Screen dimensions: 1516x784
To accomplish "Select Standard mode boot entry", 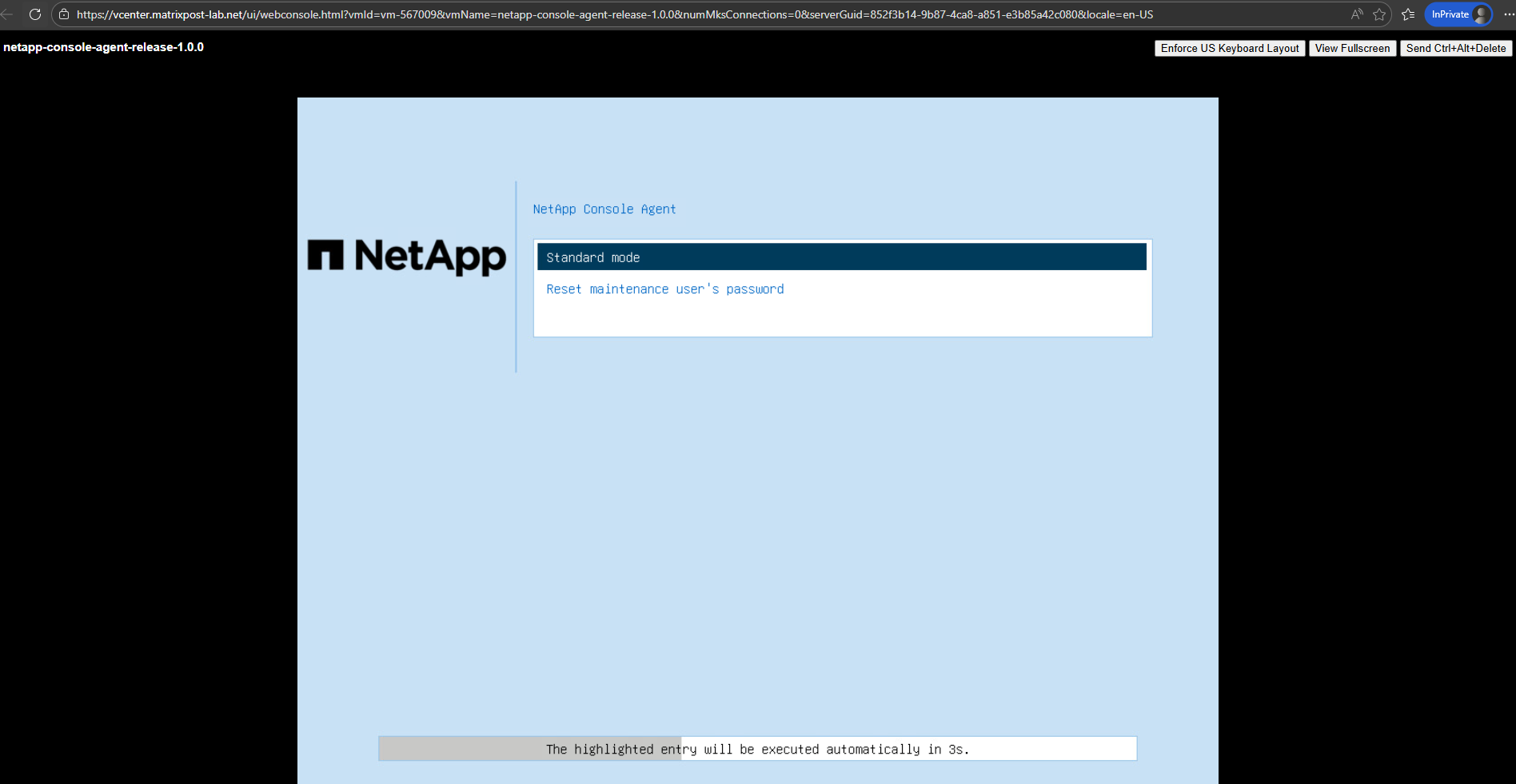I will [x=841, y=257].
